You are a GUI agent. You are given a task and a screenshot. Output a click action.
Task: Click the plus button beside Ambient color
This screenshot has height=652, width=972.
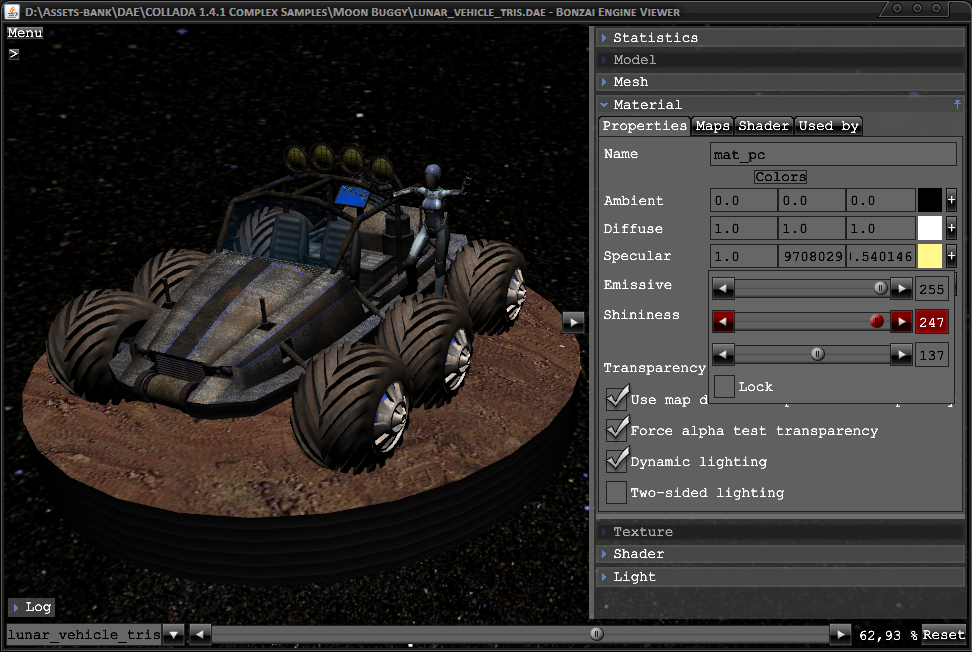pos(951,200)
